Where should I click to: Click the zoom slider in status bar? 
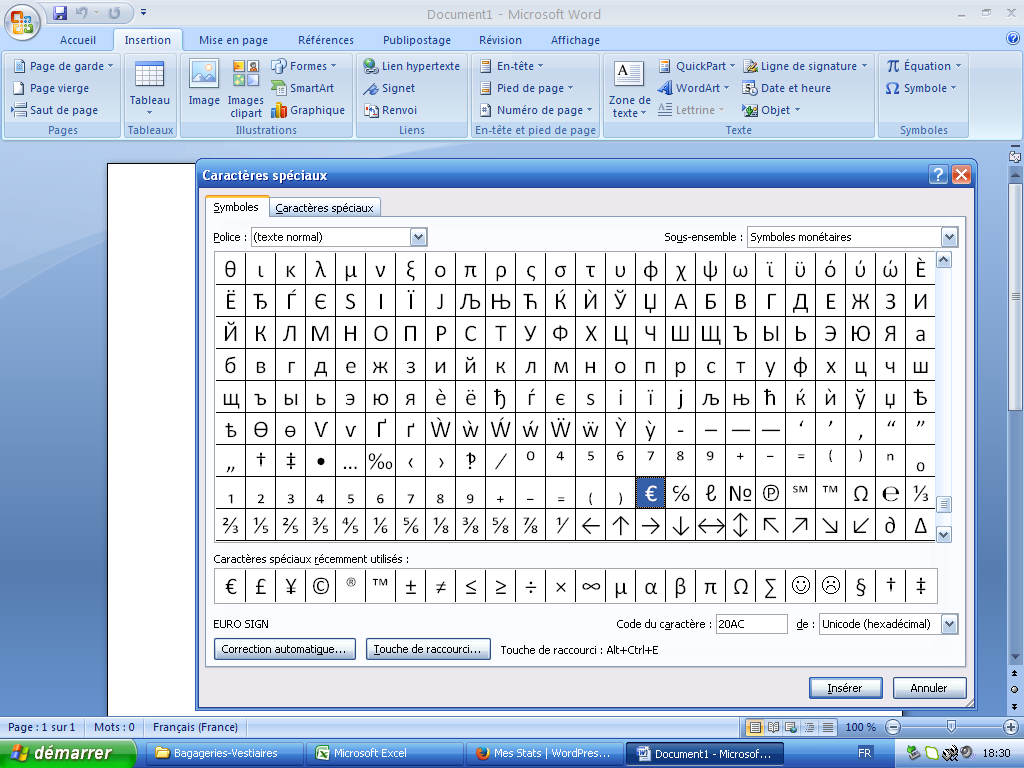(950, 727)
